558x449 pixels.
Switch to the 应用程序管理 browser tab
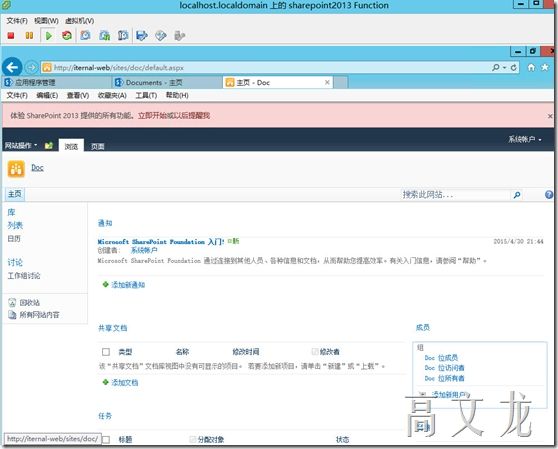[57, 83]
